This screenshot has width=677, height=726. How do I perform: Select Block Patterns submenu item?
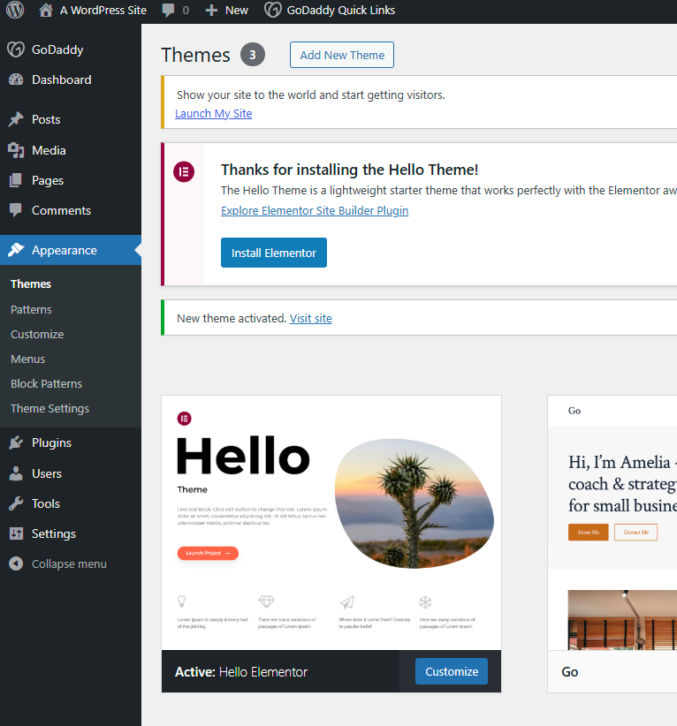(46, 384)
